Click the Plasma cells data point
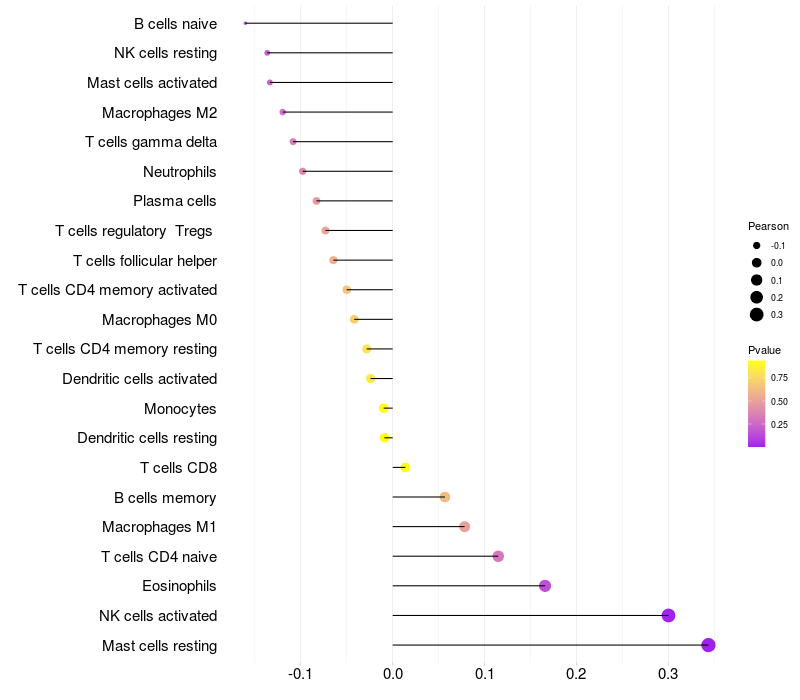The width and height of the screenshot is (800, 700). click(316, 201)
